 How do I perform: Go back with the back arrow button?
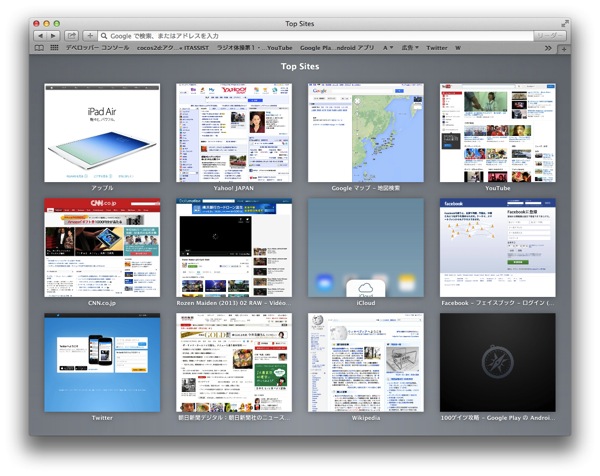(40, 36)
